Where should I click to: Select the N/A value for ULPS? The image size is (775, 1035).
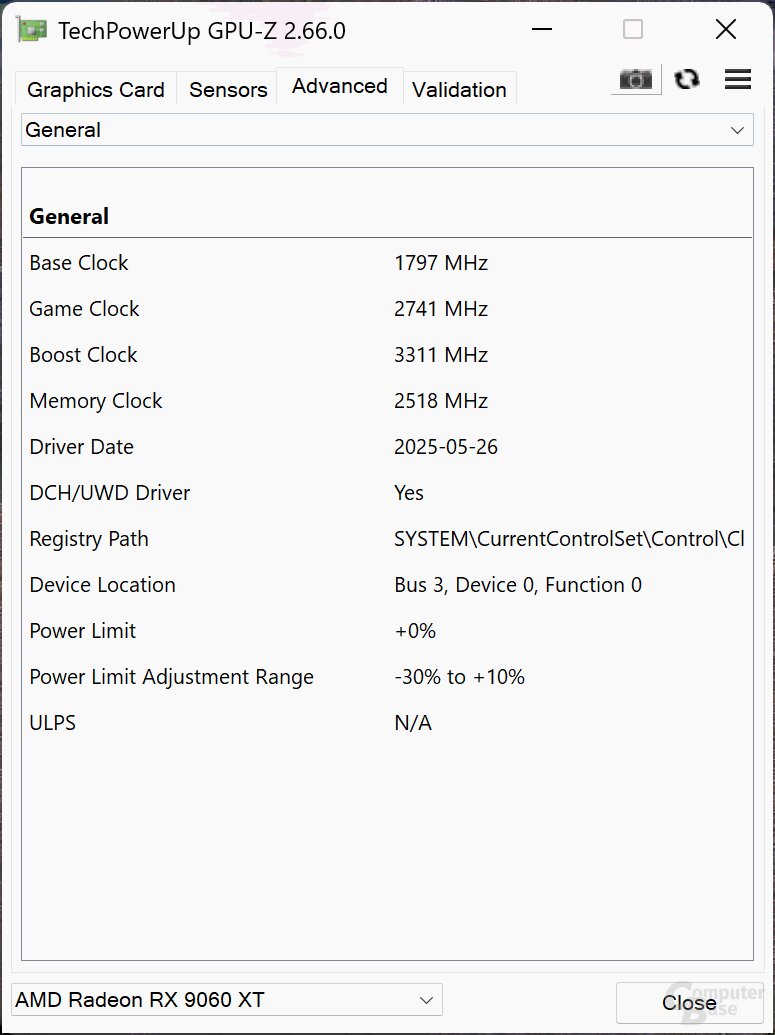(413, 723)
